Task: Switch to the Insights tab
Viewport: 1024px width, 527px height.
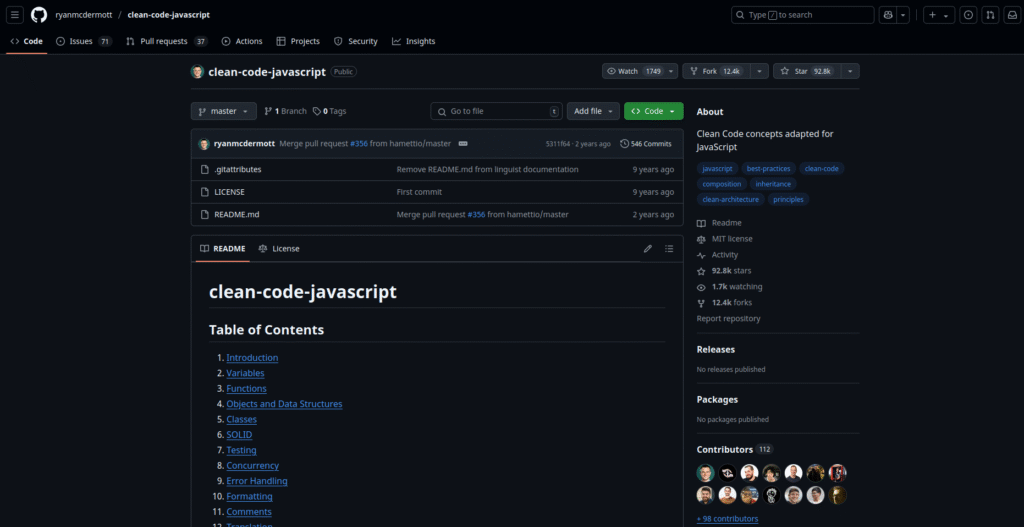Action: (413, 41)
